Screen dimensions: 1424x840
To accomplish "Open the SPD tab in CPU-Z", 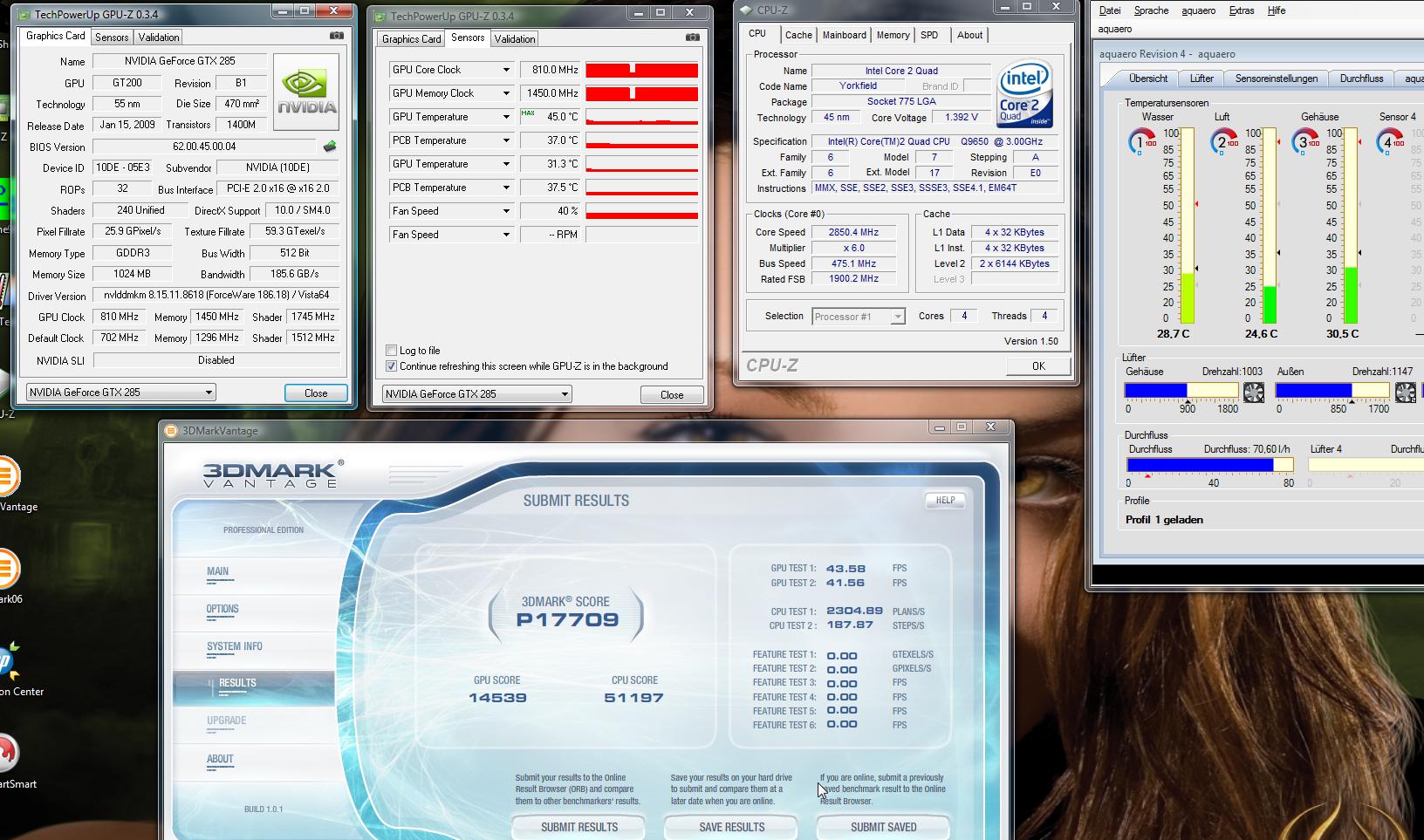I will 929,35.
